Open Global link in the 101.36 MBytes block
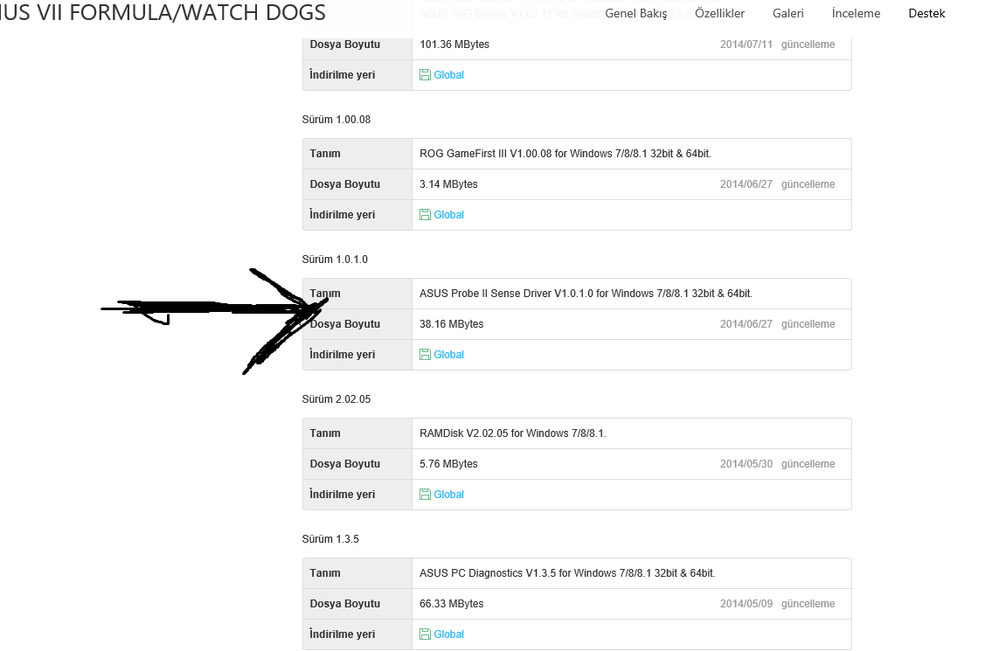The image size is (999, 651). tap(449, 75)
